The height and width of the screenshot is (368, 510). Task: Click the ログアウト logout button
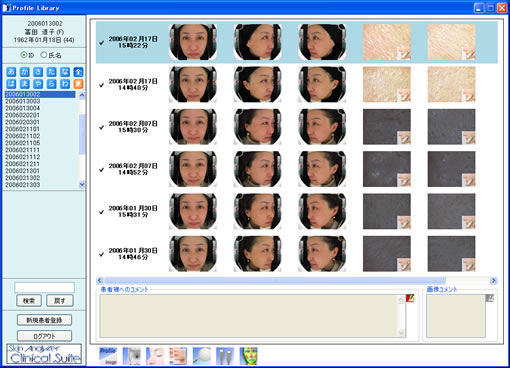pyautogui.click(x=44, y=336)
